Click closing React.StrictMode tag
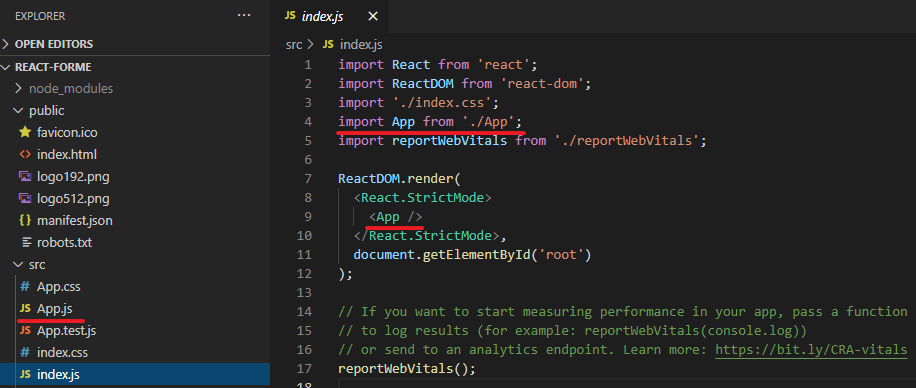916x388 pixels. 426,235
